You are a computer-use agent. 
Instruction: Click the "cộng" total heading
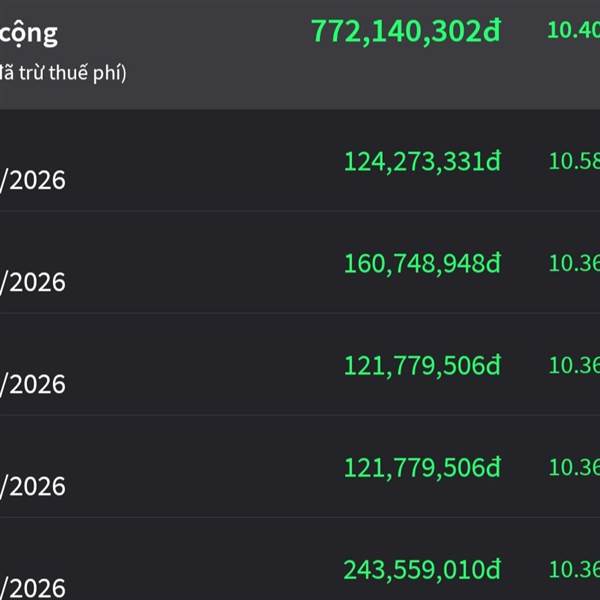pyautogui.click(x=30, y=33)
